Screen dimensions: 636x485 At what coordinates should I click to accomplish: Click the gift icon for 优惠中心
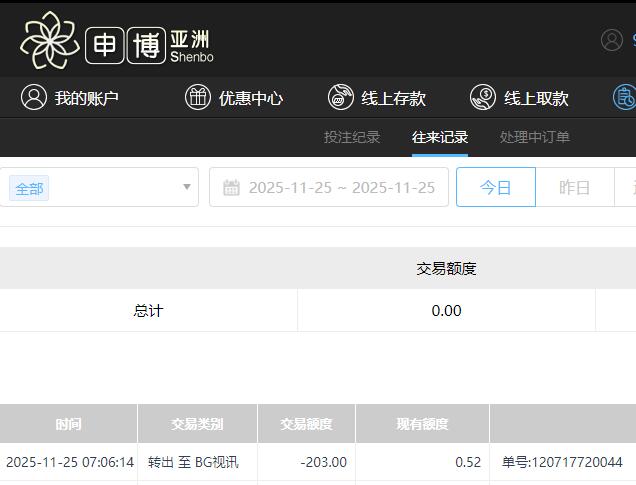point(198,97)
